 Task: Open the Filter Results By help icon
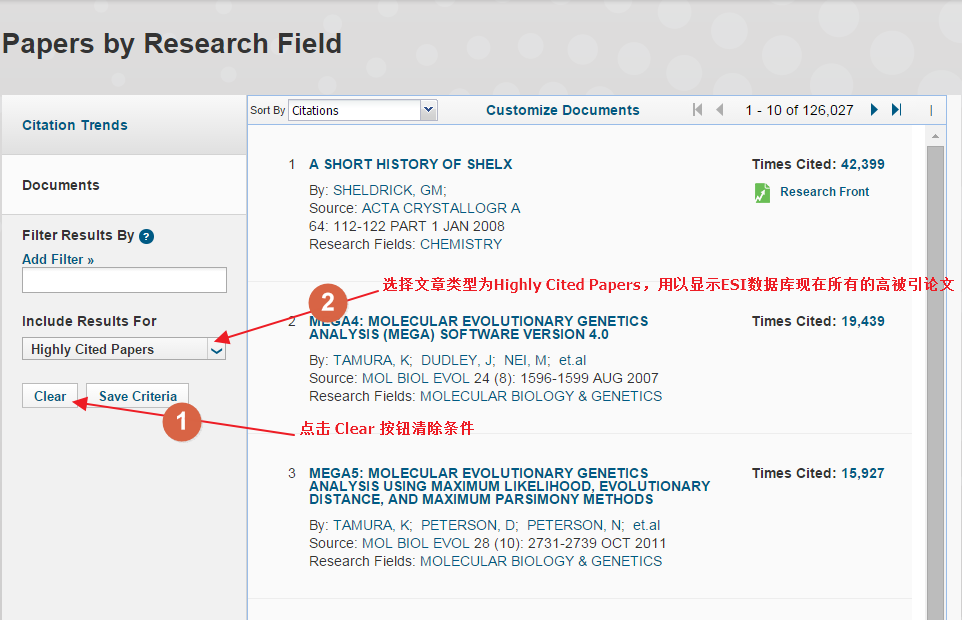tap(146, 236)
